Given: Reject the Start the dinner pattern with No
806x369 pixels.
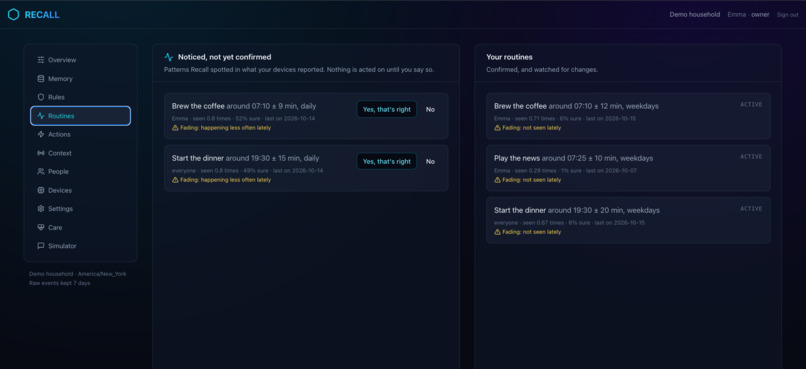Looking at the screenshot, I should point(430,161).
